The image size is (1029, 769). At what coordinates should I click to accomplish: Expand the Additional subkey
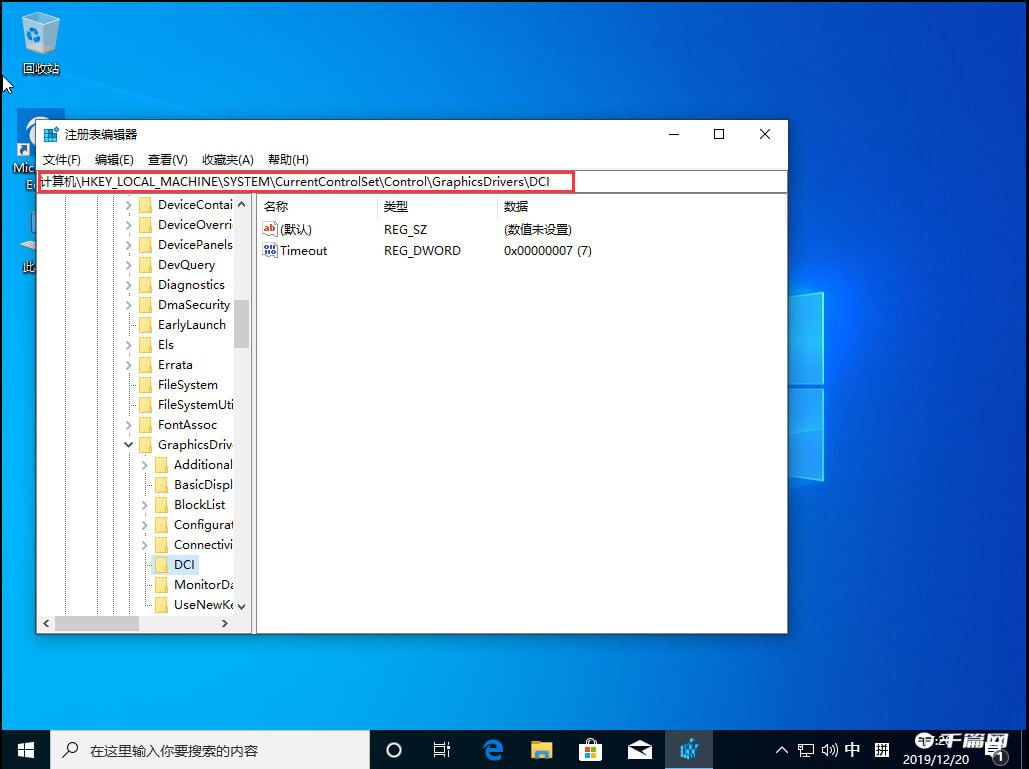tap(145, 464)
